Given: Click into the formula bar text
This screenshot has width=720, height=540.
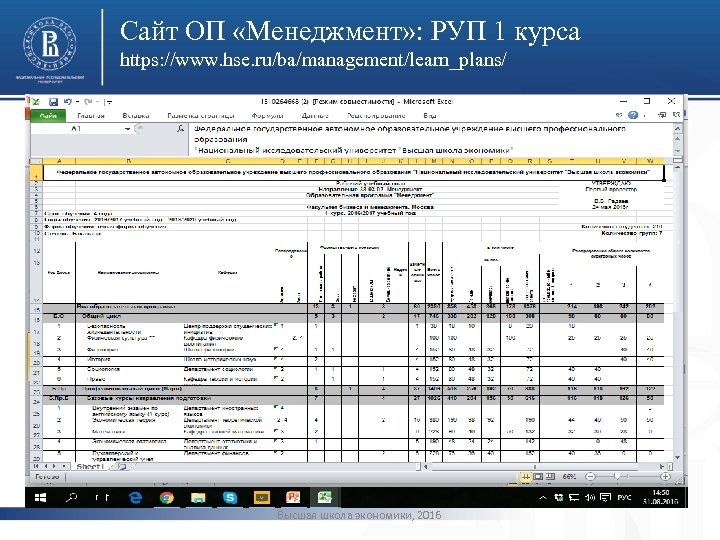Looking at the screenshot, I should click(430, 140).
